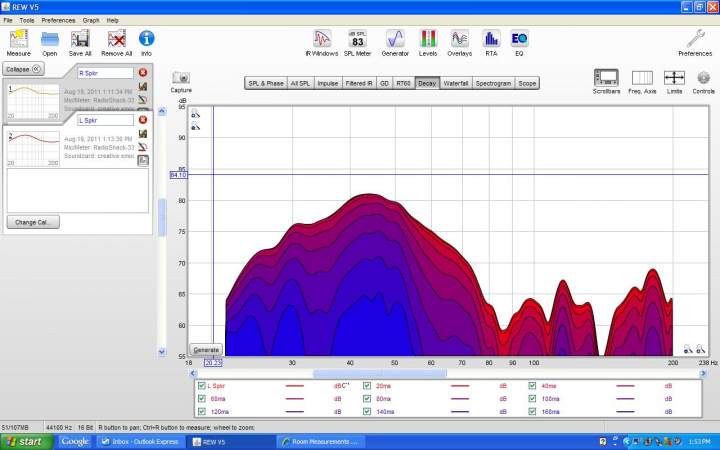
Task: Open a measurement file with Open icon
Action: pyautogui.click(x=50, y=39)
